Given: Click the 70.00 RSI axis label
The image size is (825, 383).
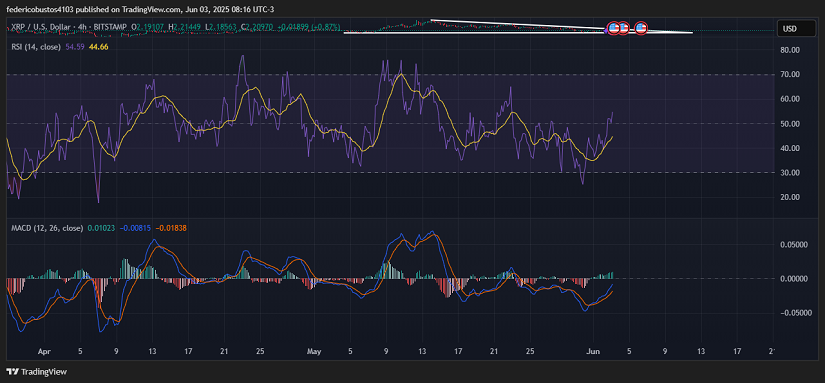Looking at the screenshot, I should (x=791, y=75).
